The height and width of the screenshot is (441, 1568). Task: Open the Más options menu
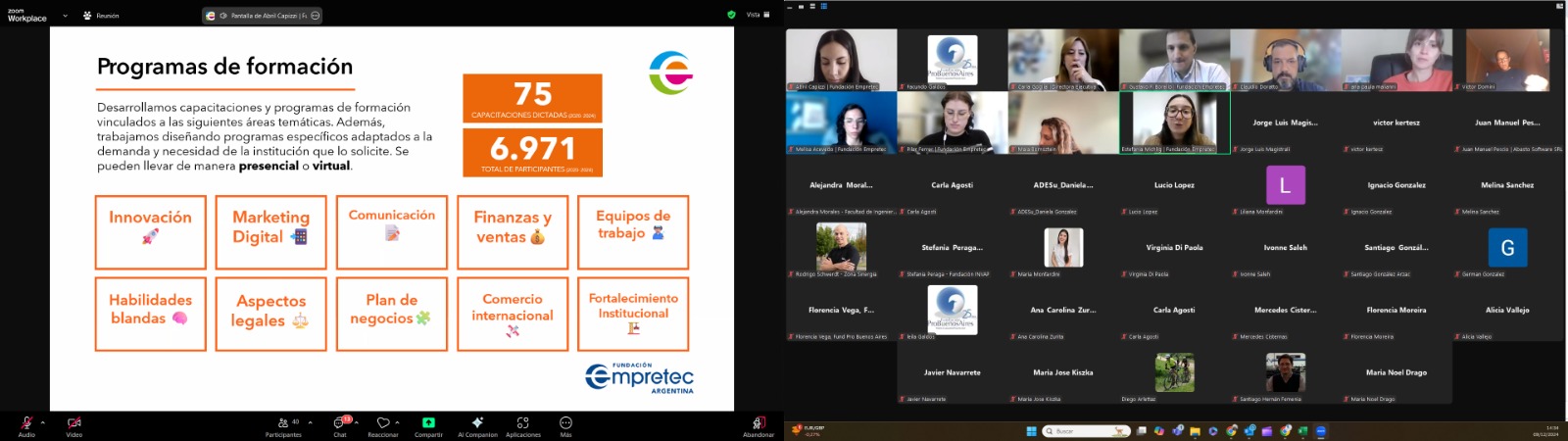[x=565, y=423]
